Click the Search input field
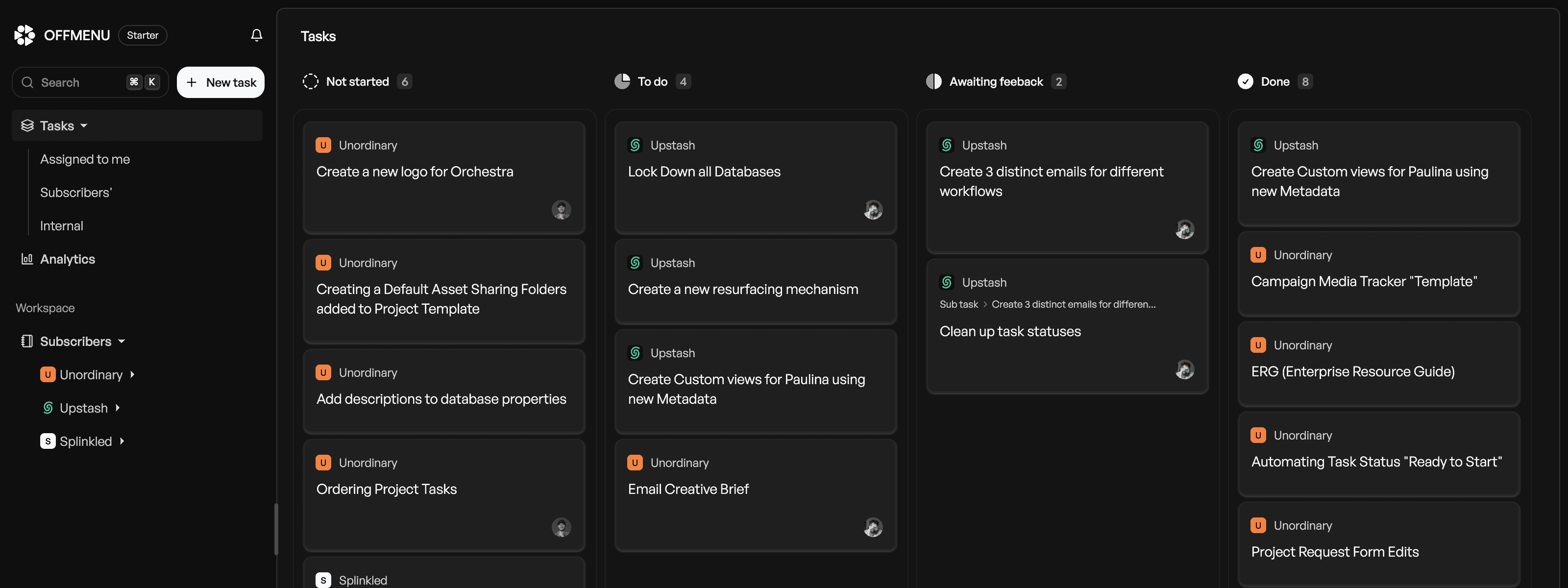 pos(90,82)
